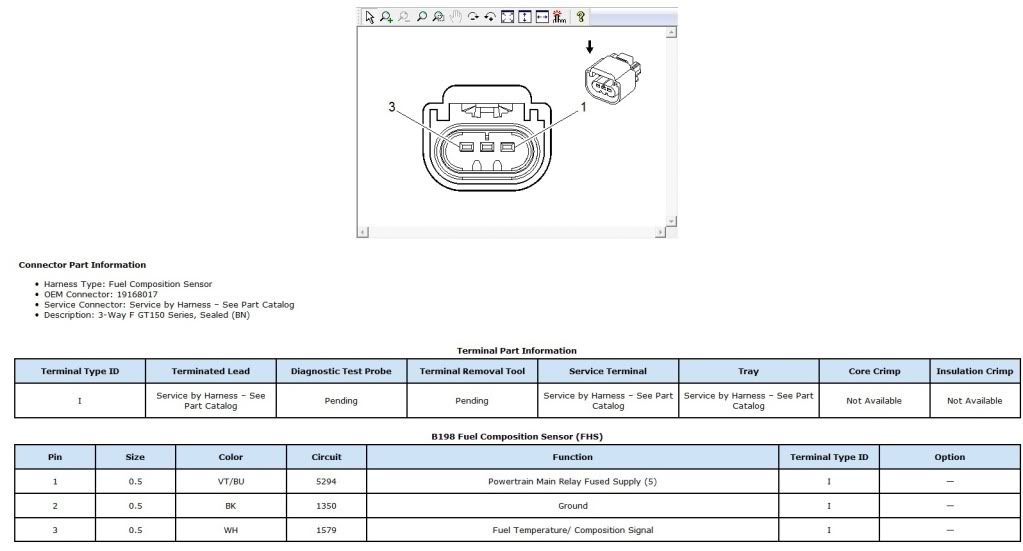Click vertical scrollbar down arrow in viewer
1023x551 pixels.
point(671,221)
